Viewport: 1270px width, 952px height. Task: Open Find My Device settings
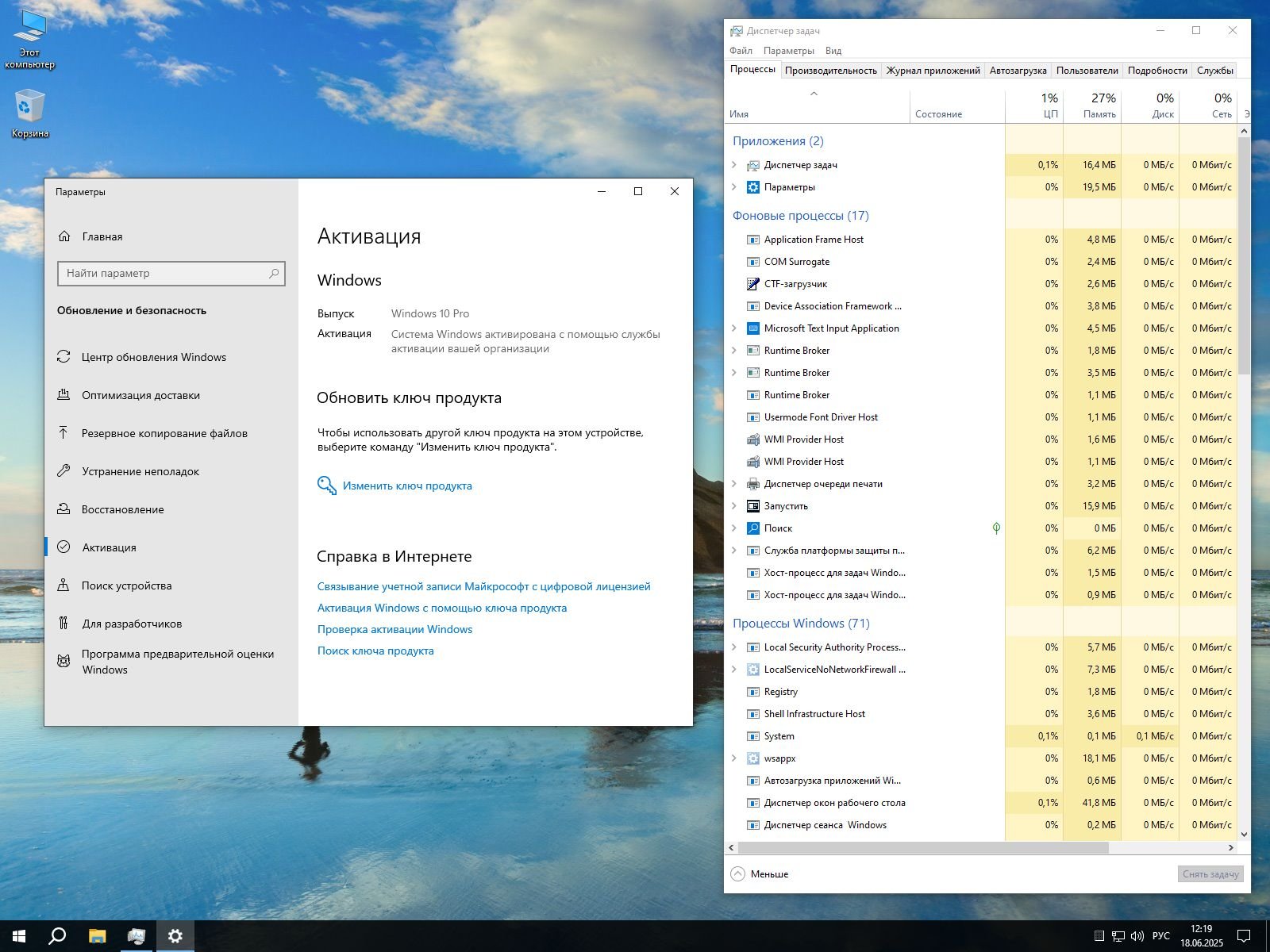126,585
